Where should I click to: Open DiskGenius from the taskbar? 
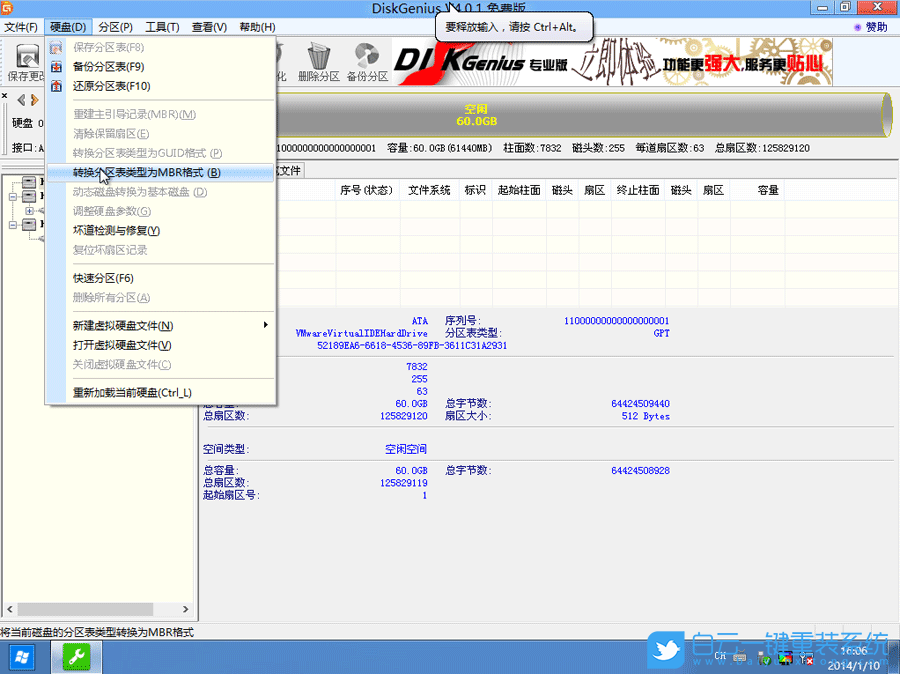tap(76, 656)
